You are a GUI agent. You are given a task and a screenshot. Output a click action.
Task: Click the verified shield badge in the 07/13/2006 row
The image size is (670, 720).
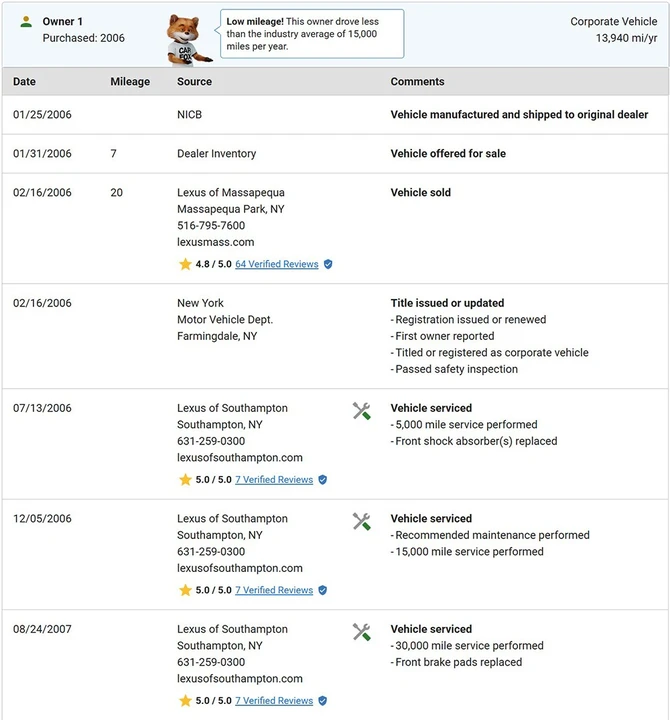click(x=323, y=479)
